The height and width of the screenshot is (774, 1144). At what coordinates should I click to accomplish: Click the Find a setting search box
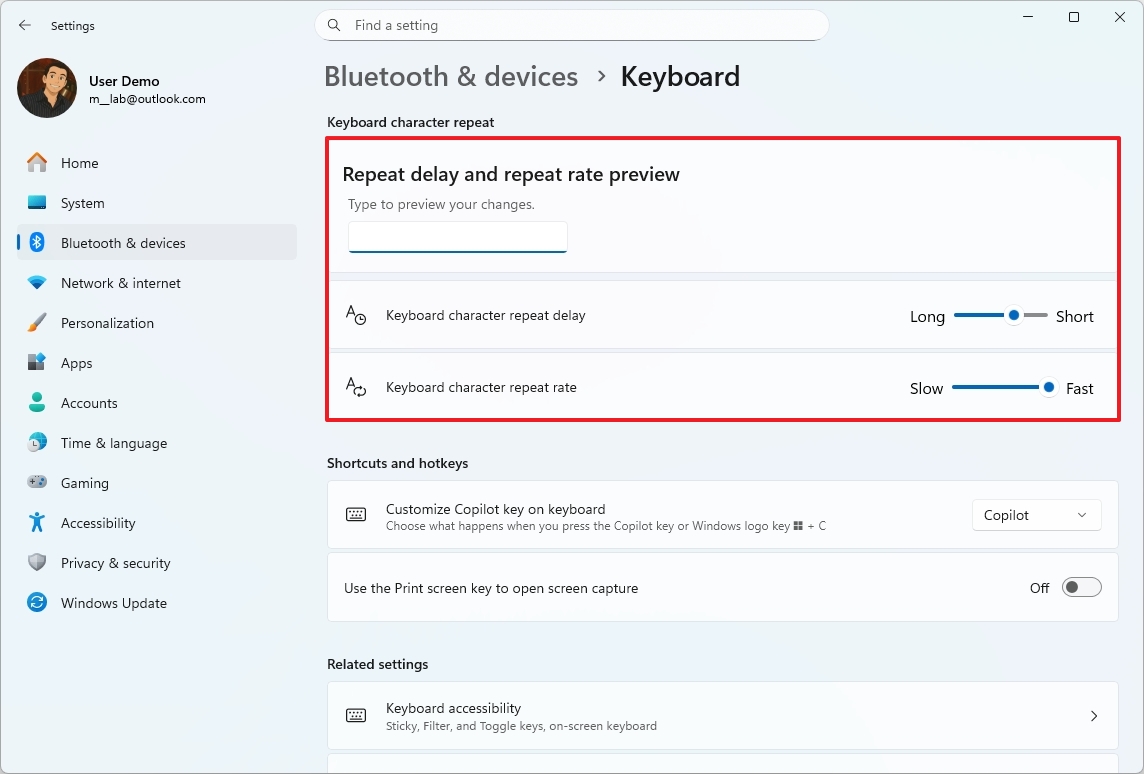click(x=571, y=25)
